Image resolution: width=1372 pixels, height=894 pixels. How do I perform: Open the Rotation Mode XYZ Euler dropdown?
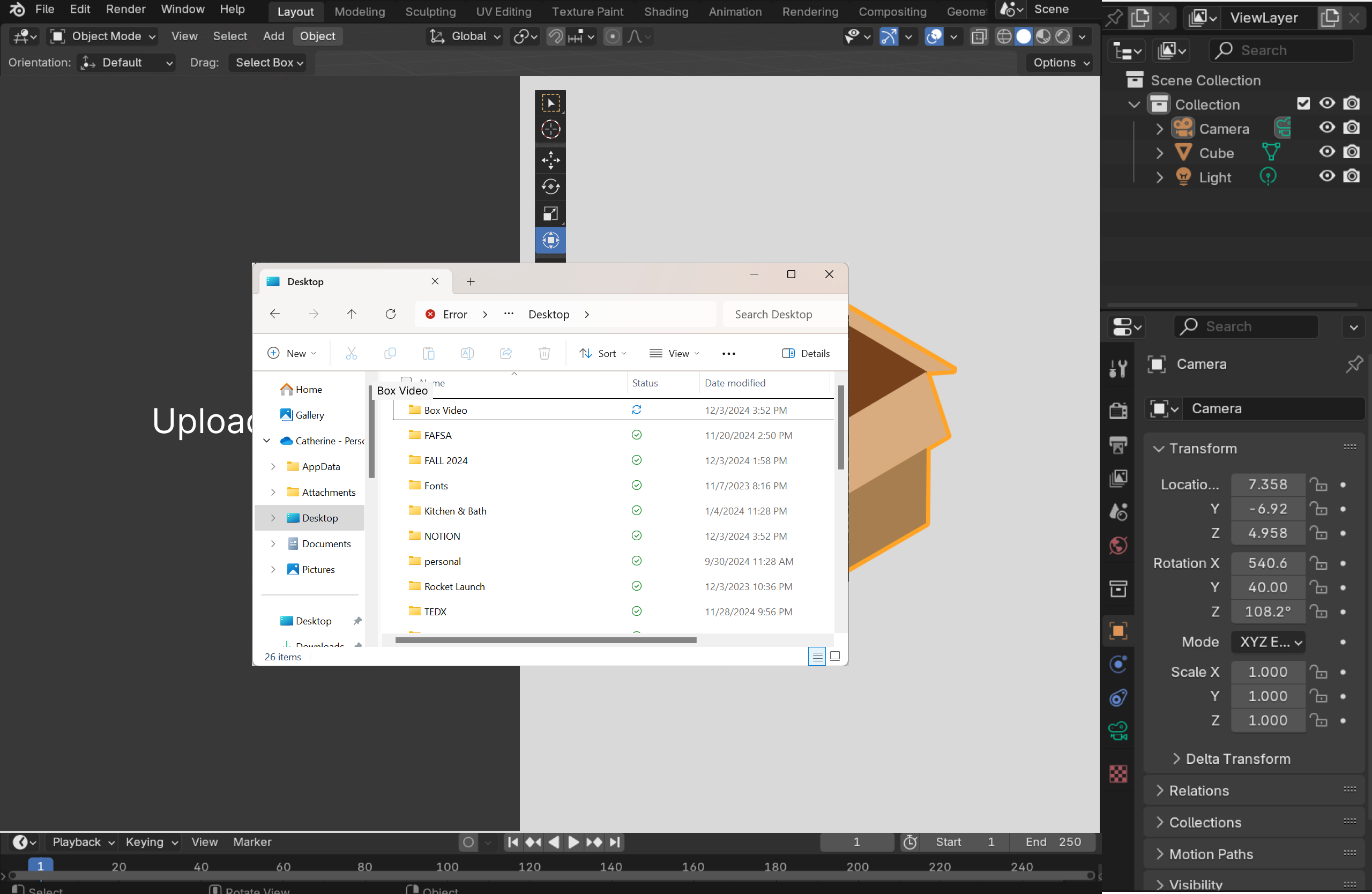point(1267,642)
